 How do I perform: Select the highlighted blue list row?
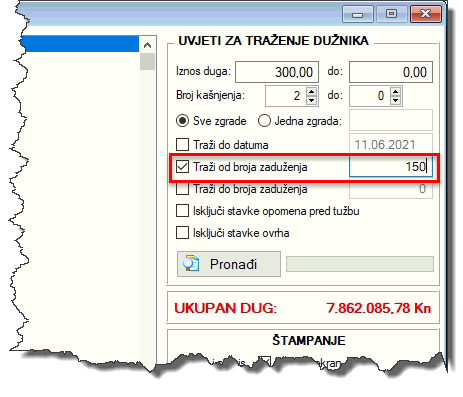tap(81, 44)
